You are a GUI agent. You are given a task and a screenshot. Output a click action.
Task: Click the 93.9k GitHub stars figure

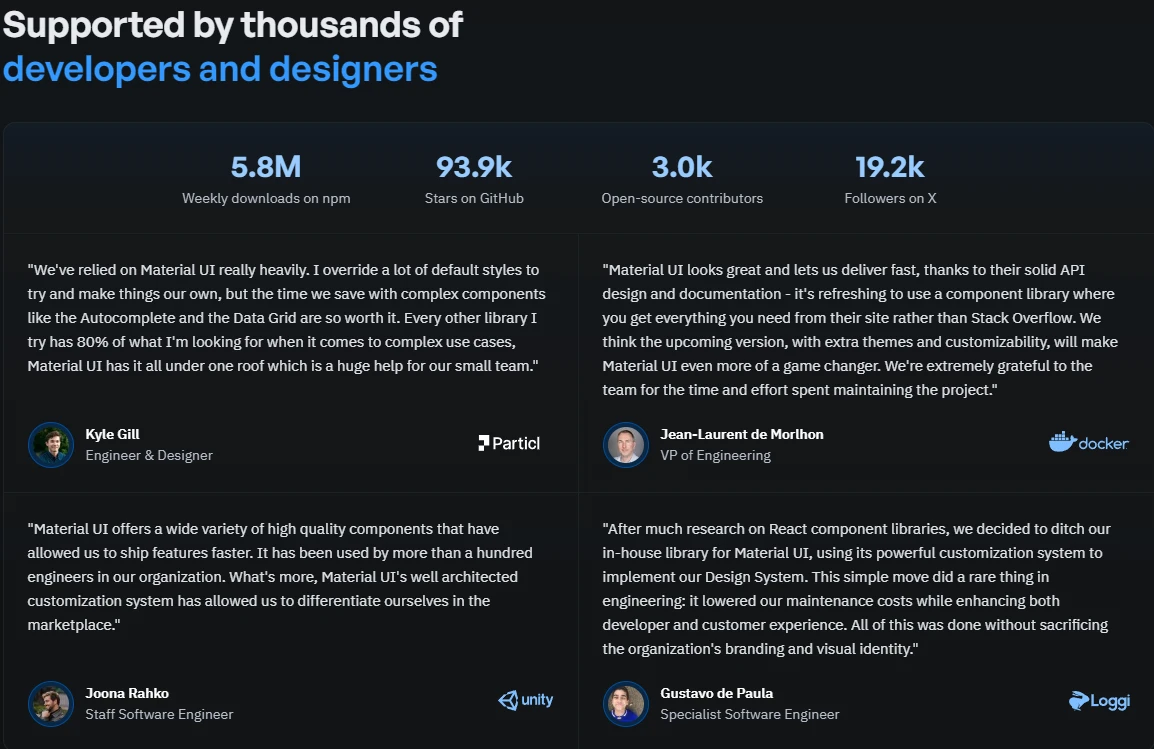coord(474,167)
